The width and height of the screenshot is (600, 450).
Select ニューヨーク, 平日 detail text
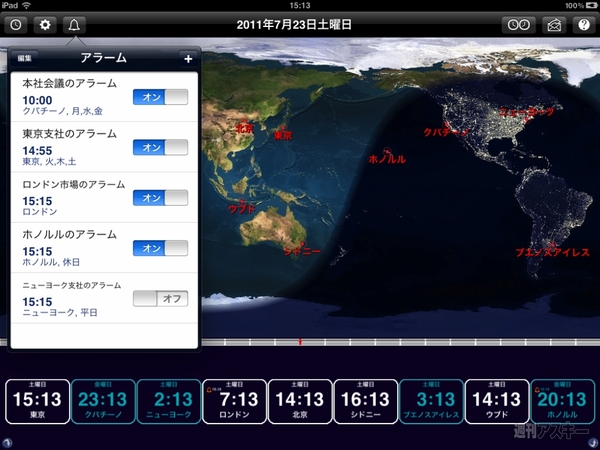pyautogui.click(x=60, y=313)
